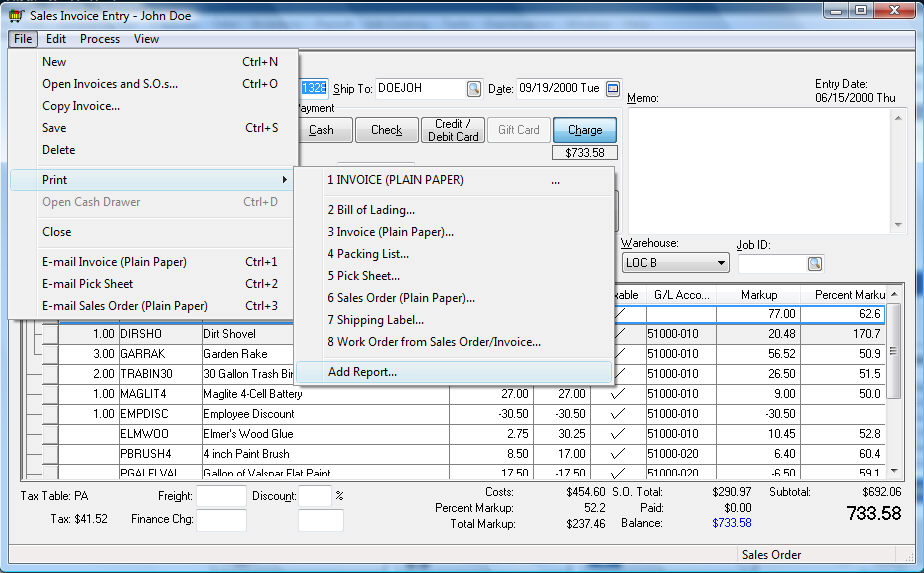Select Add Report in Print submenu
Viewport: 924px width, 573px height.
pyautogui.click(x=362, y=372)
